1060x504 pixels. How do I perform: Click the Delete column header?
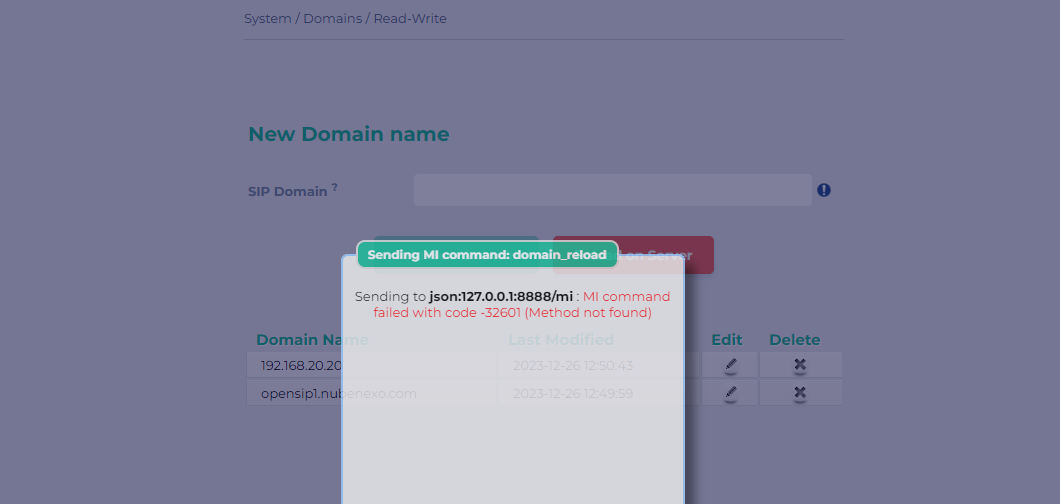794,340
